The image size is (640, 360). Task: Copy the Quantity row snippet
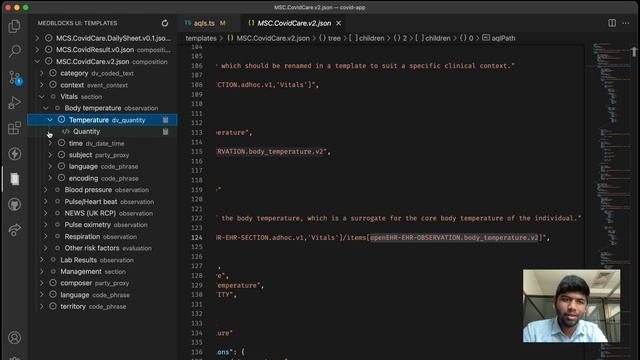point(165,131)
